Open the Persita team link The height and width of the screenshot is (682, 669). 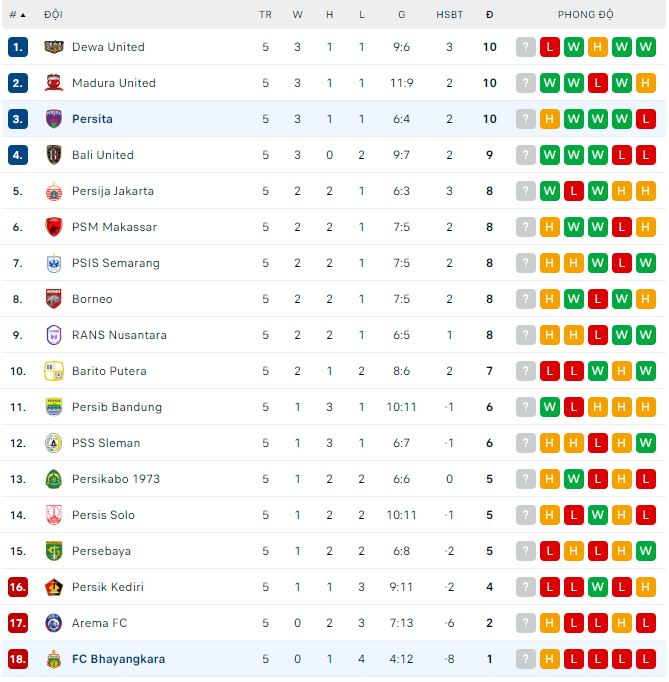92,119
